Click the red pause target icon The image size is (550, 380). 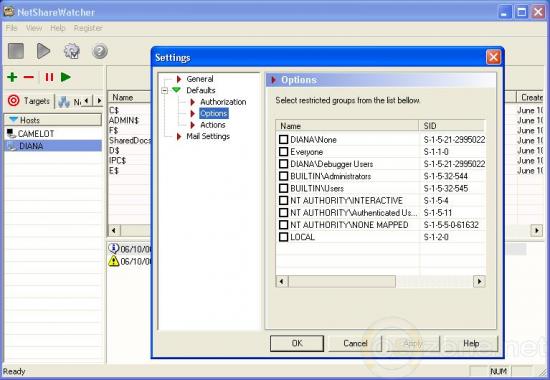(x=49, y=77)
